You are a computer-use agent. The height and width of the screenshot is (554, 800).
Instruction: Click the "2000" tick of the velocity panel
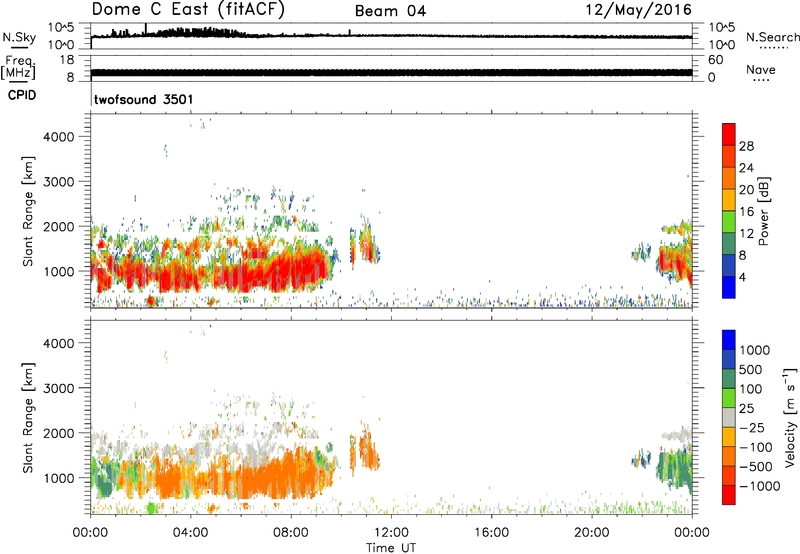point(59,433)
